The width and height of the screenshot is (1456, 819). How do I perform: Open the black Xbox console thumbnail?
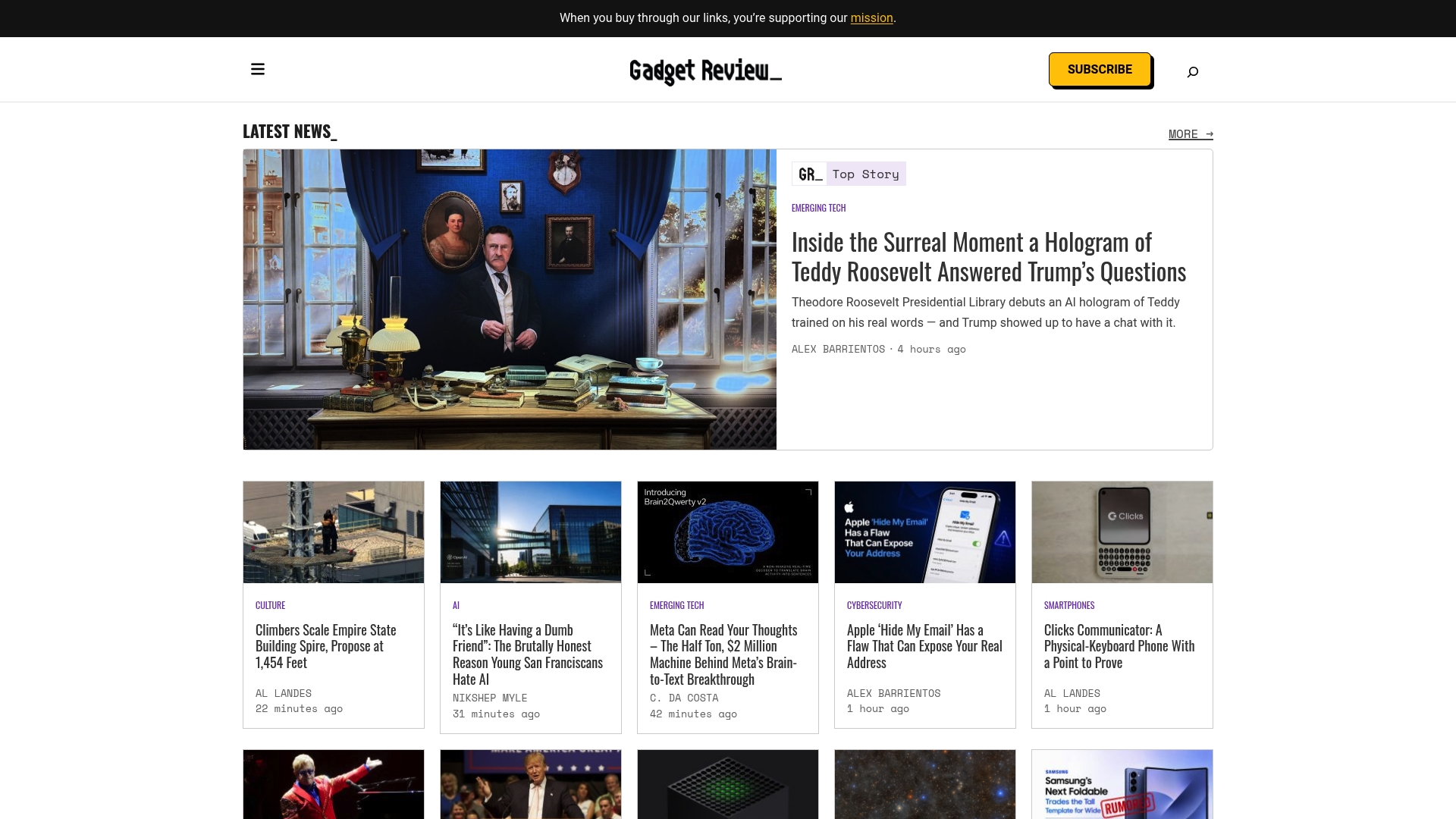click(728, 784)
